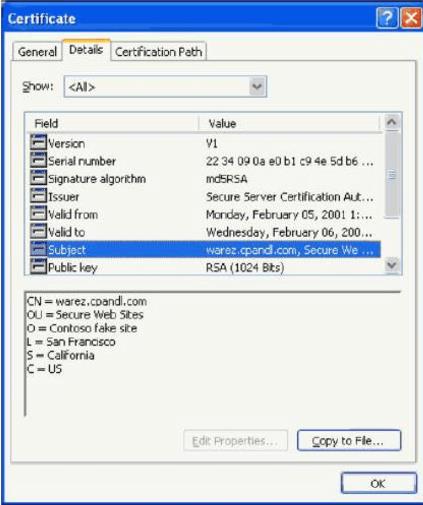
Task: Switch to the General tab
Action: 37,52
